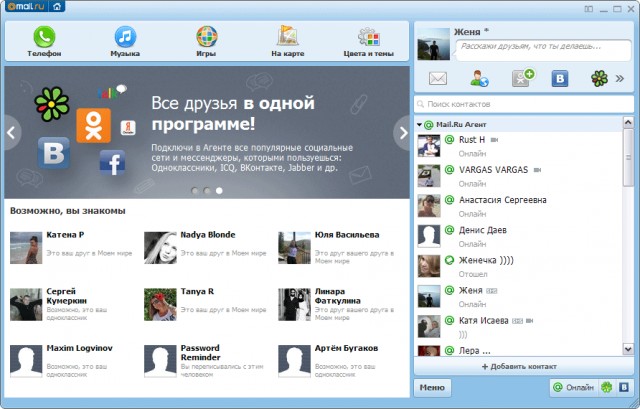This screenshot has height=409, width=640.
Task: Go to previous banner slide arrow
Action: point(12,131)
